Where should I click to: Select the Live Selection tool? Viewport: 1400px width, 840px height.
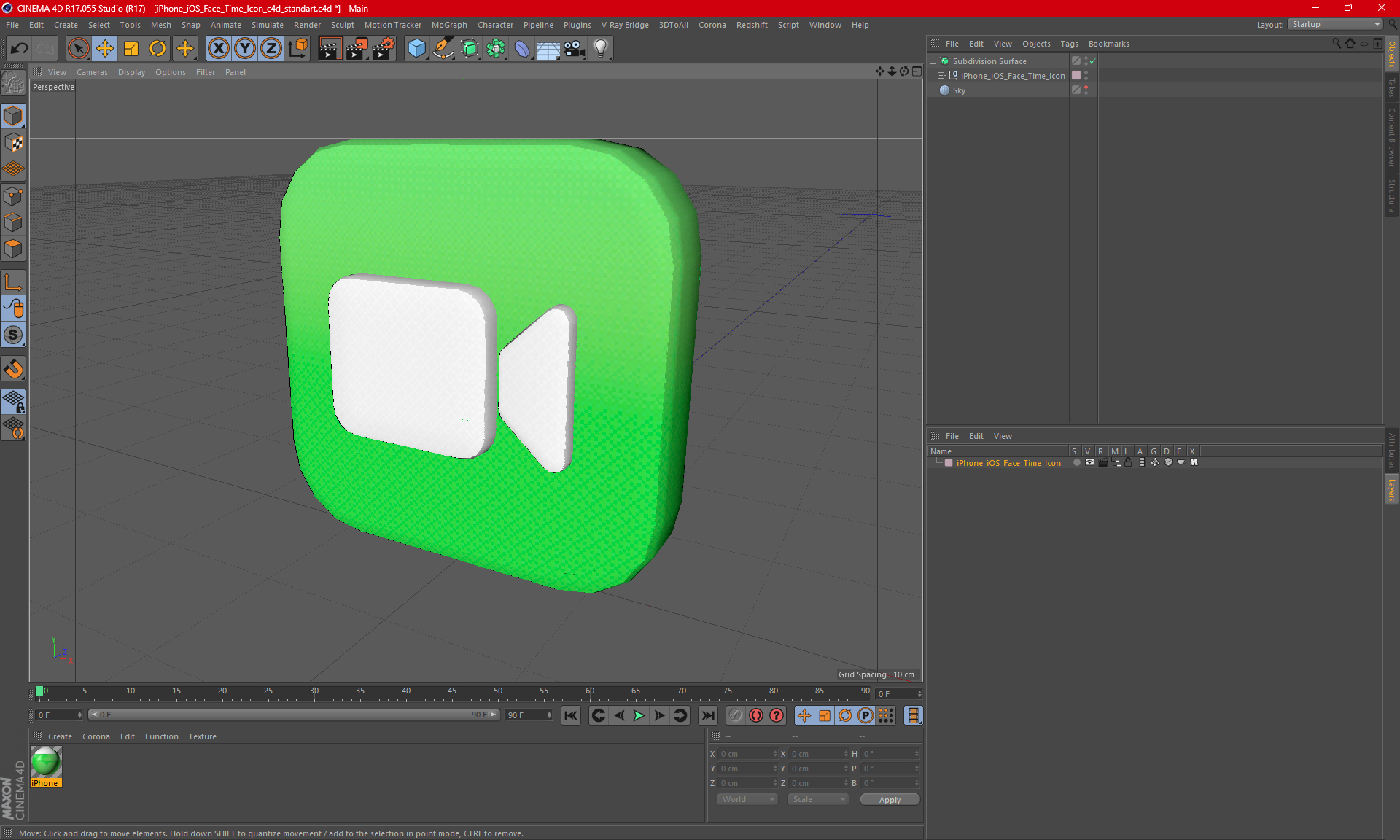tap(78, 49)
